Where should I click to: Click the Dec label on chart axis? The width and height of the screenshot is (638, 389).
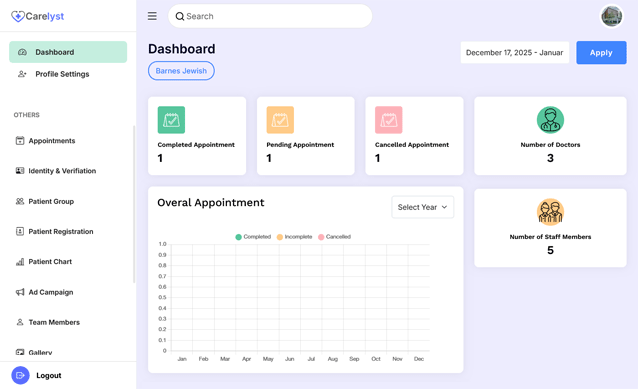click(x=419, y=359)
